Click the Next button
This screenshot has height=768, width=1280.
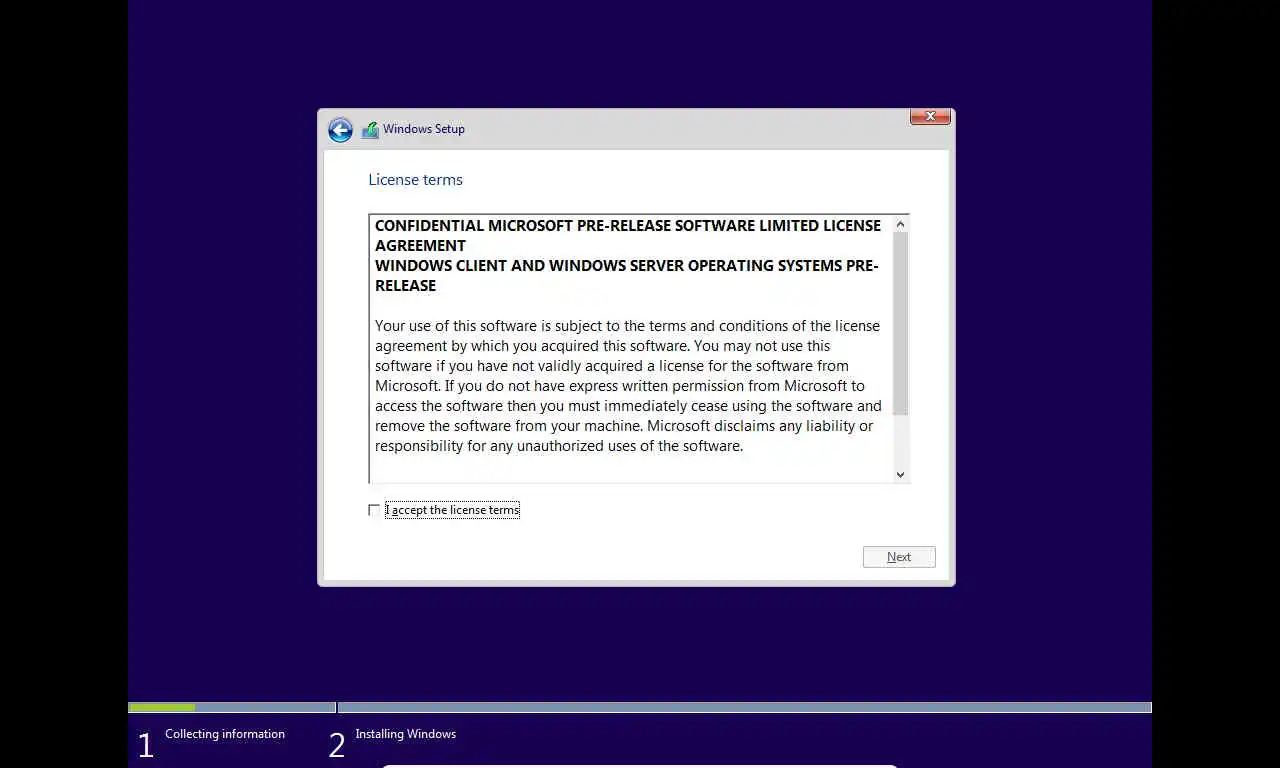tap(899, 557)
